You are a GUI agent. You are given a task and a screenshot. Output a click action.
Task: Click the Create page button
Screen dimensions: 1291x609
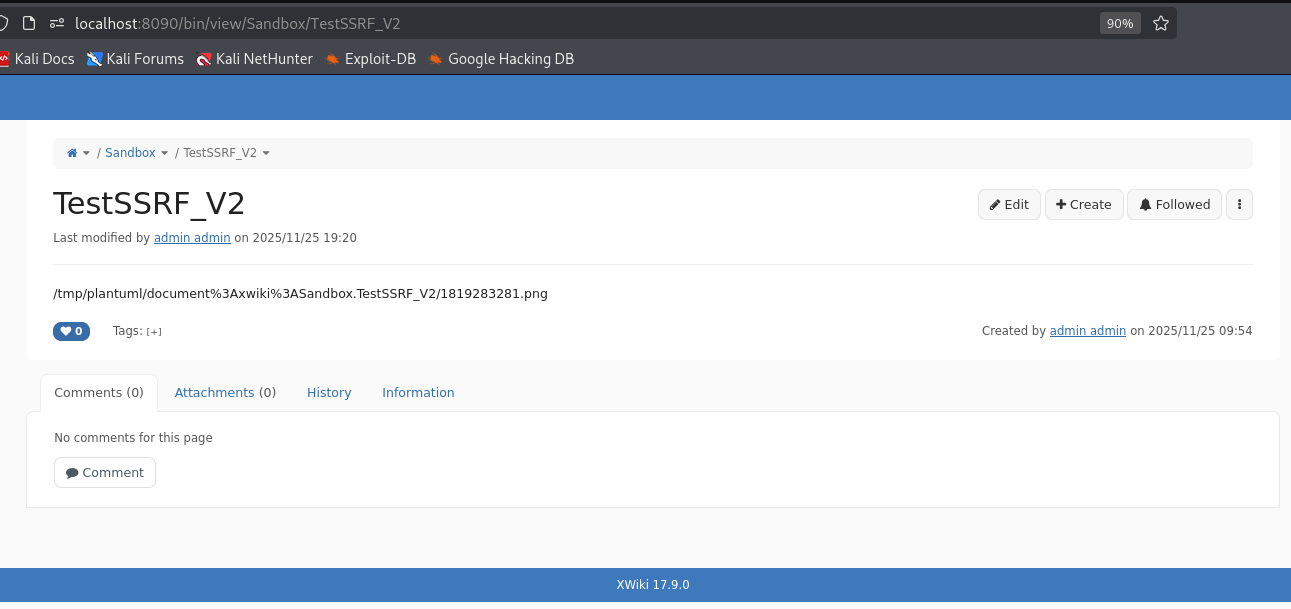click(1084, 204)
